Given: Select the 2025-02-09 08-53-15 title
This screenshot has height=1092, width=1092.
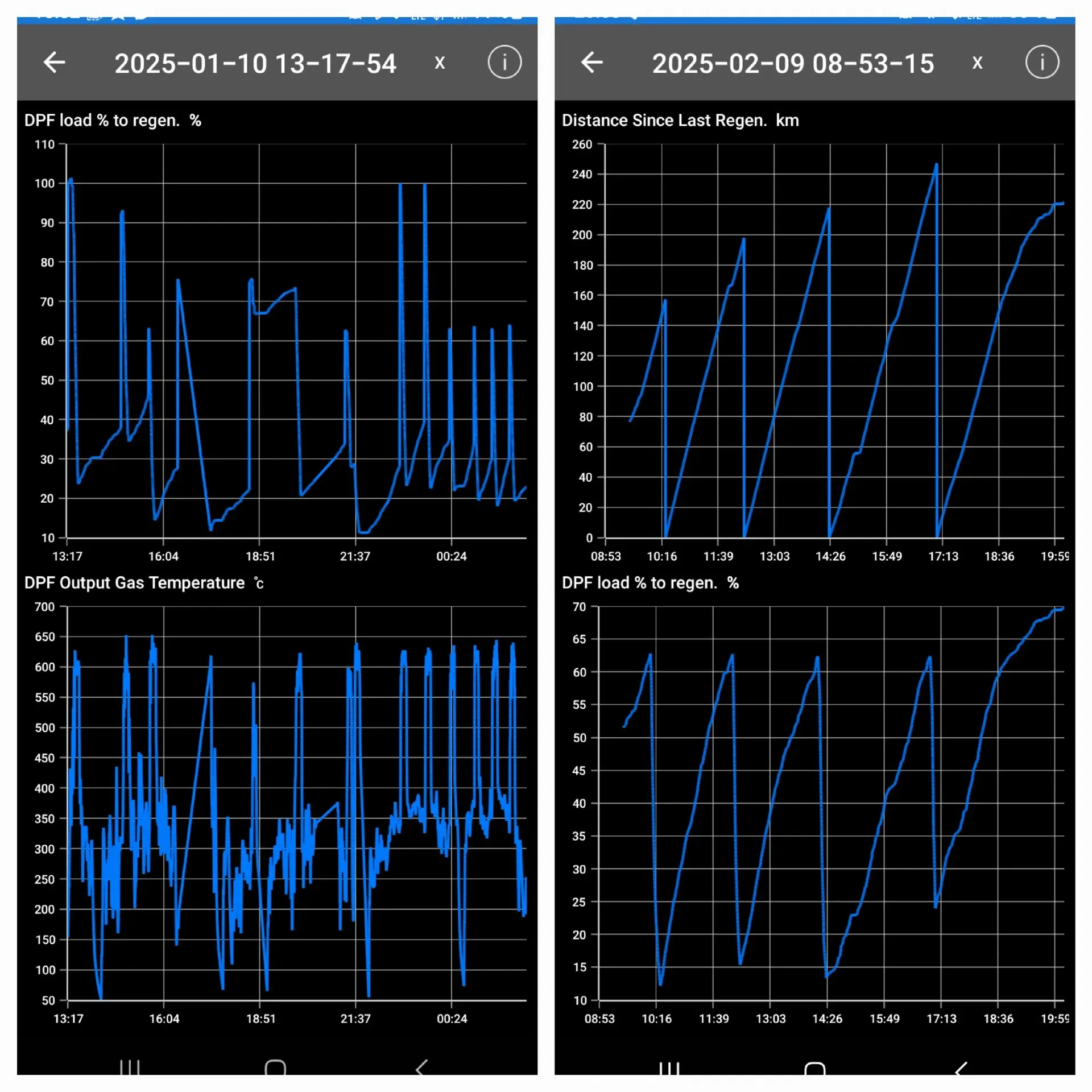Looking at the screenshot, I should click(792, 64).
